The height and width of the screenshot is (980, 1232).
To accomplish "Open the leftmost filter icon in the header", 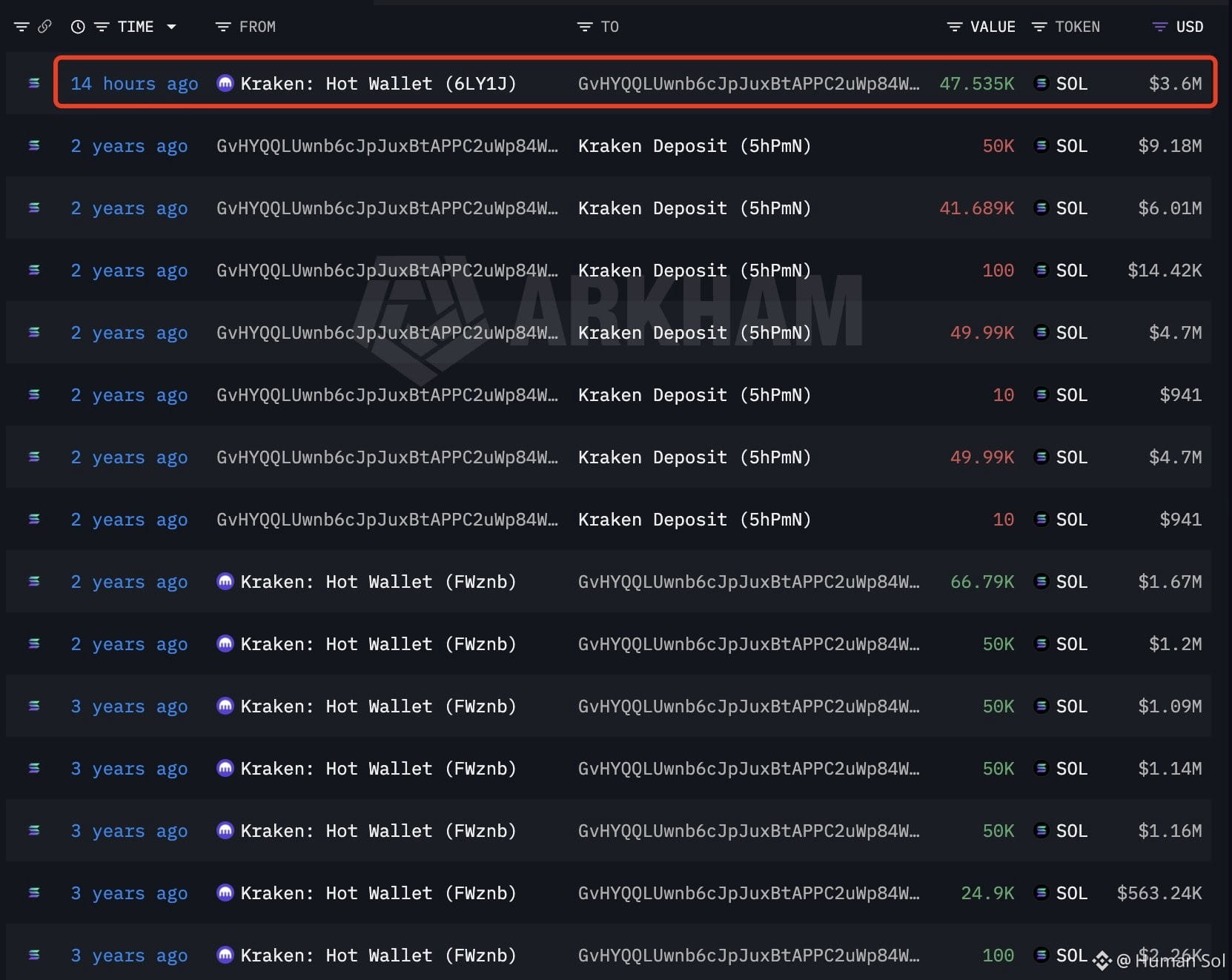I will click(21, 27).
